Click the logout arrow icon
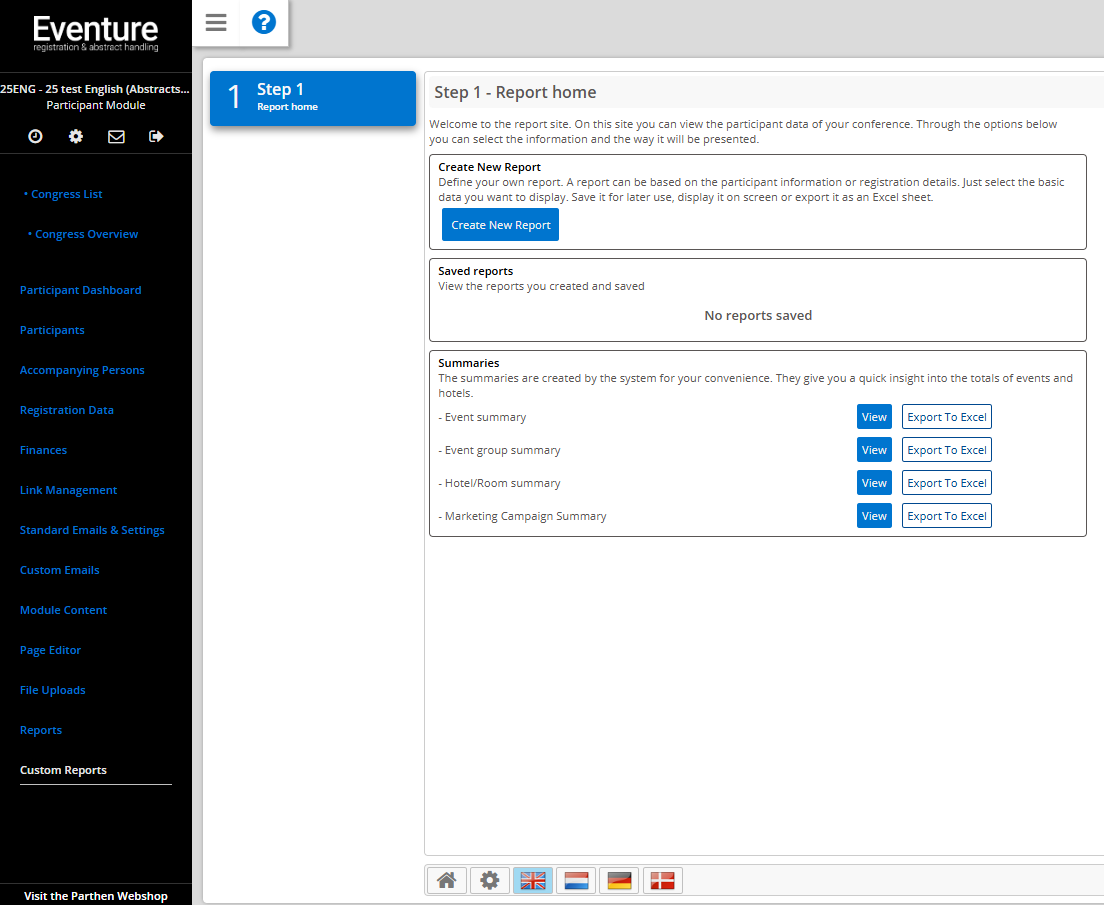Screen dimensions: 1104x905 point(156,136)
